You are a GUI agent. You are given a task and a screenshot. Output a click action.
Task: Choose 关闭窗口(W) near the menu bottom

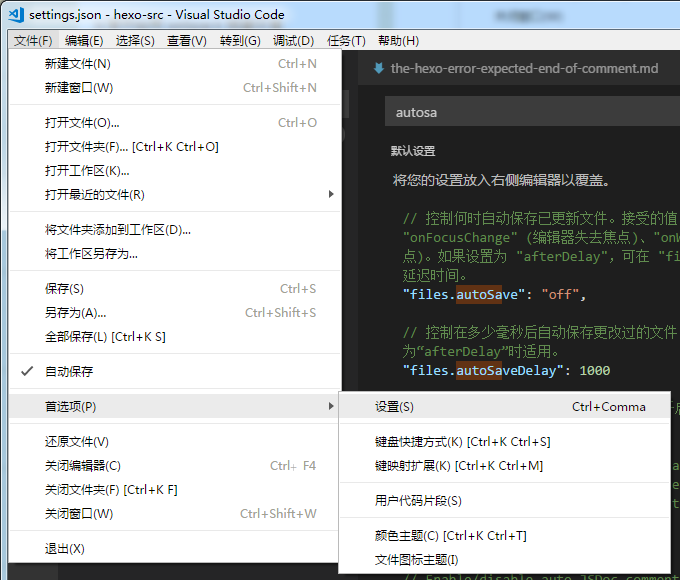pos(175,514)
